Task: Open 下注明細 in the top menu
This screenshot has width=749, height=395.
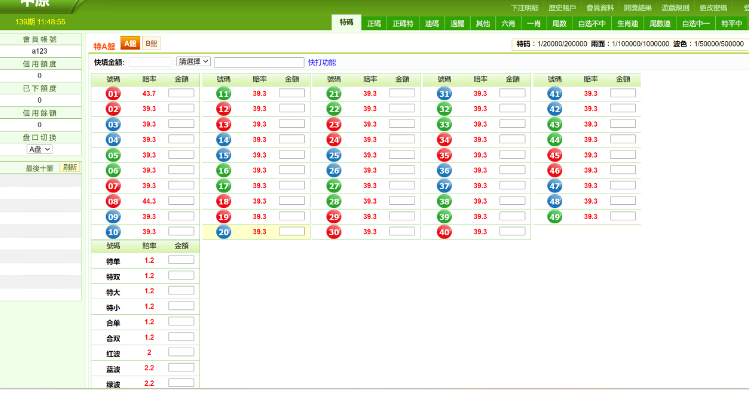Action: tap(524, 8)
